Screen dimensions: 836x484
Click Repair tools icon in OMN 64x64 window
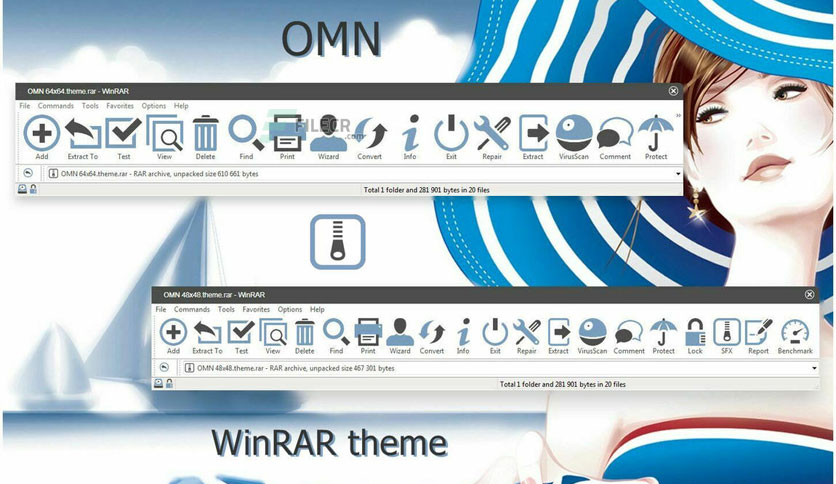coord(492,133)
